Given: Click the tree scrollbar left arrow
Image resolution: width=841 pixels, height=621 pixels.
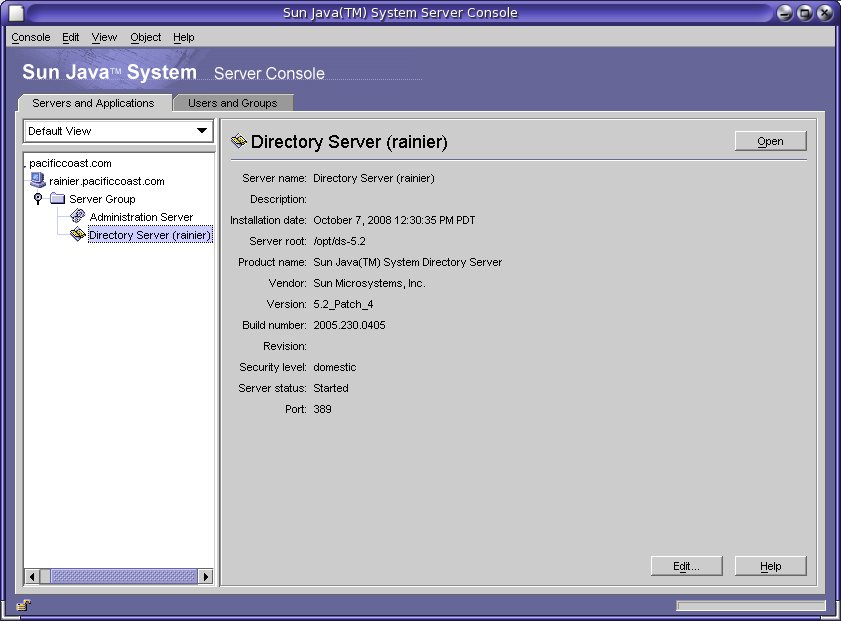Looking at the screenshot, I should [32, 576].
